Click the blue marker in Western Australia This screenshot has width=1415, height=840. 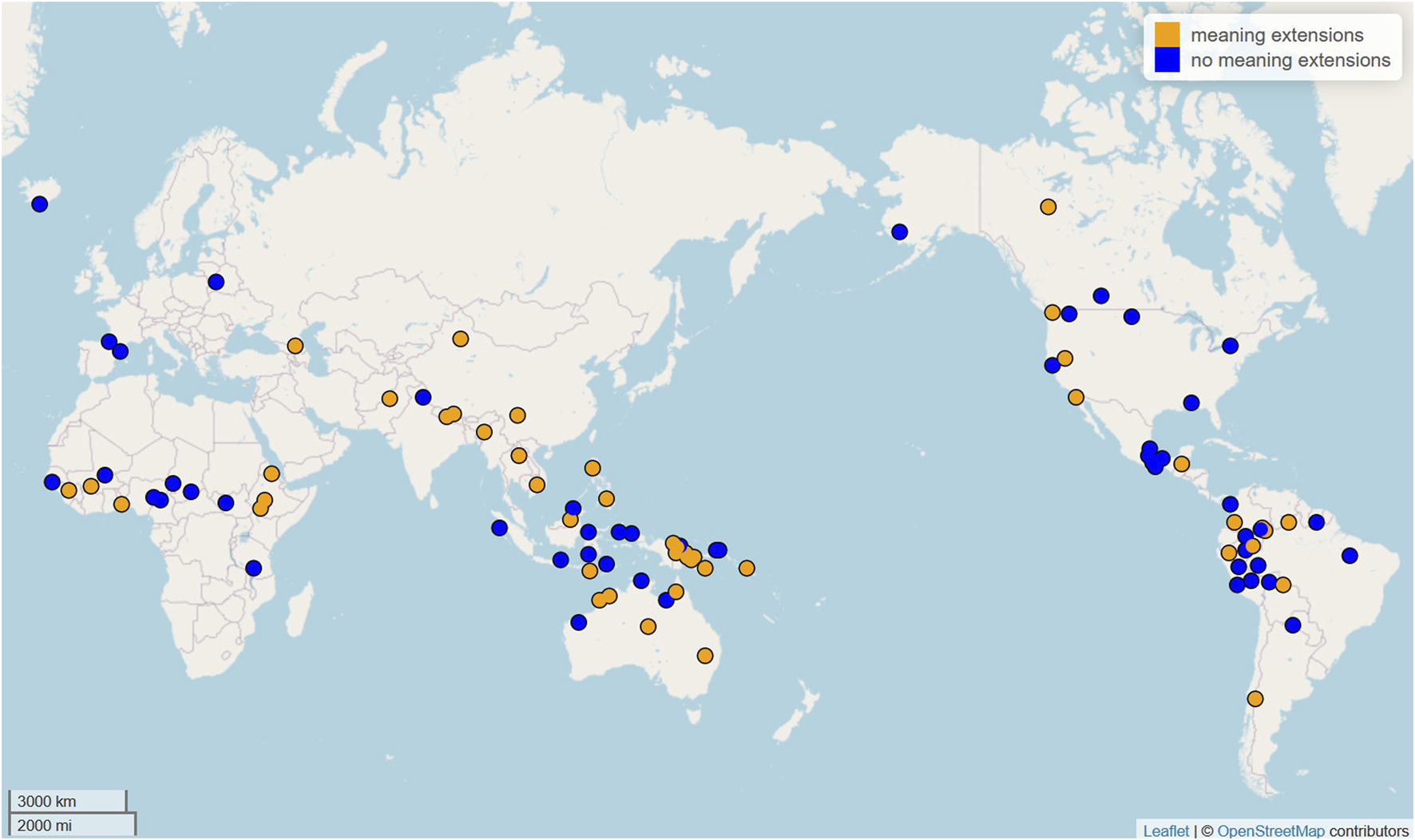coord(578,623)
